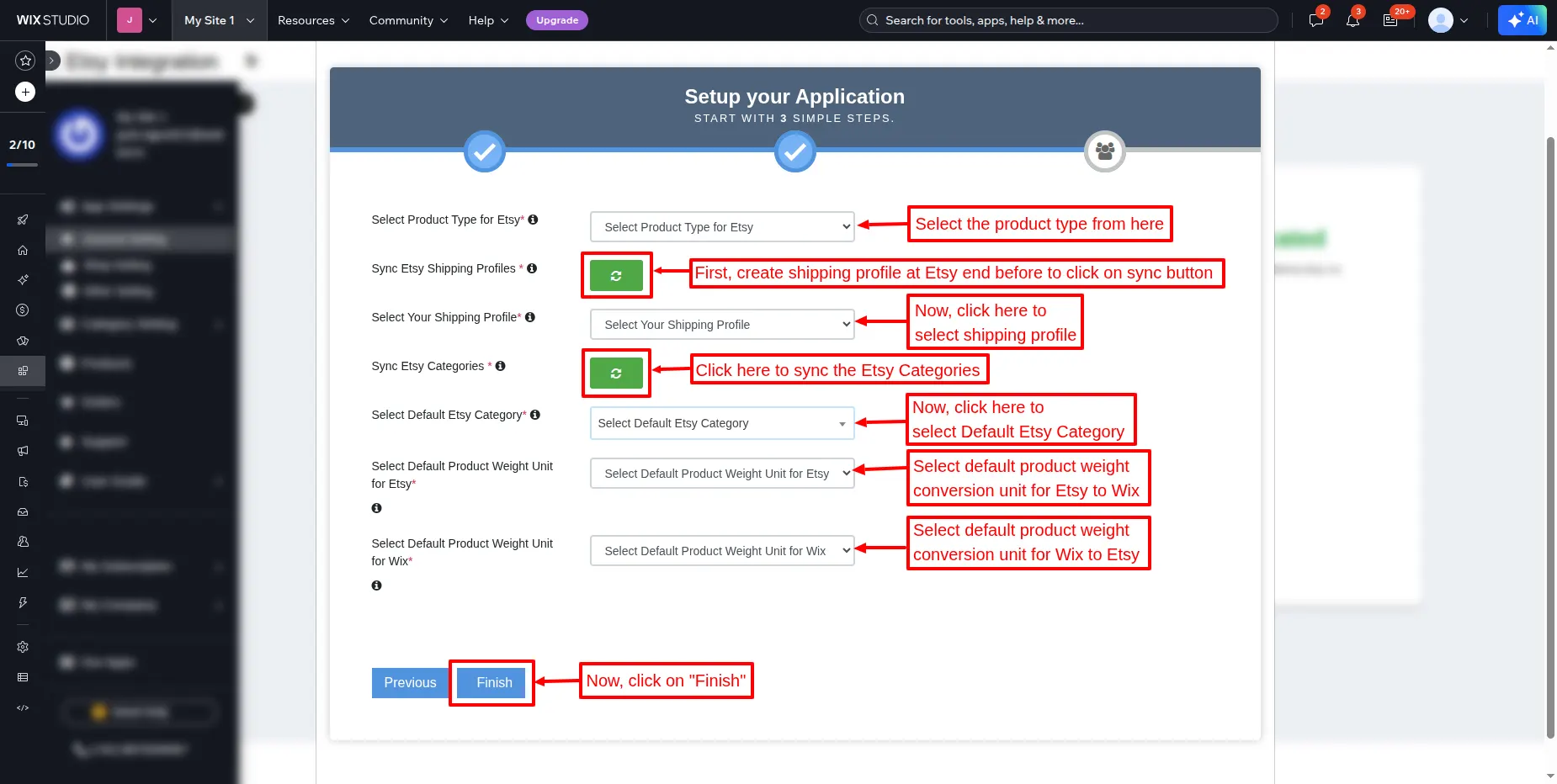Click the Previous button

(410, 683)
